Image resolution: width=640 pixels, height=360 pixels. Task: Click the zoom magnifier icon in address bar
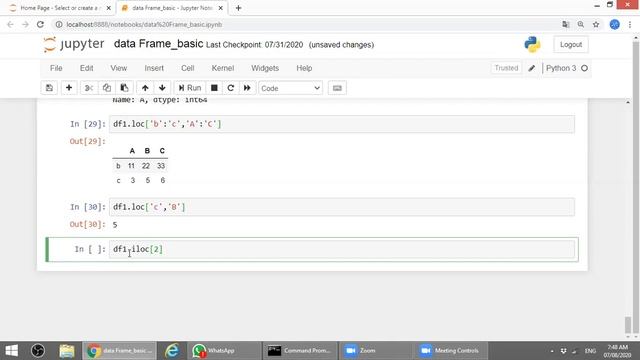pyautogui.click(x=581, y=24)
